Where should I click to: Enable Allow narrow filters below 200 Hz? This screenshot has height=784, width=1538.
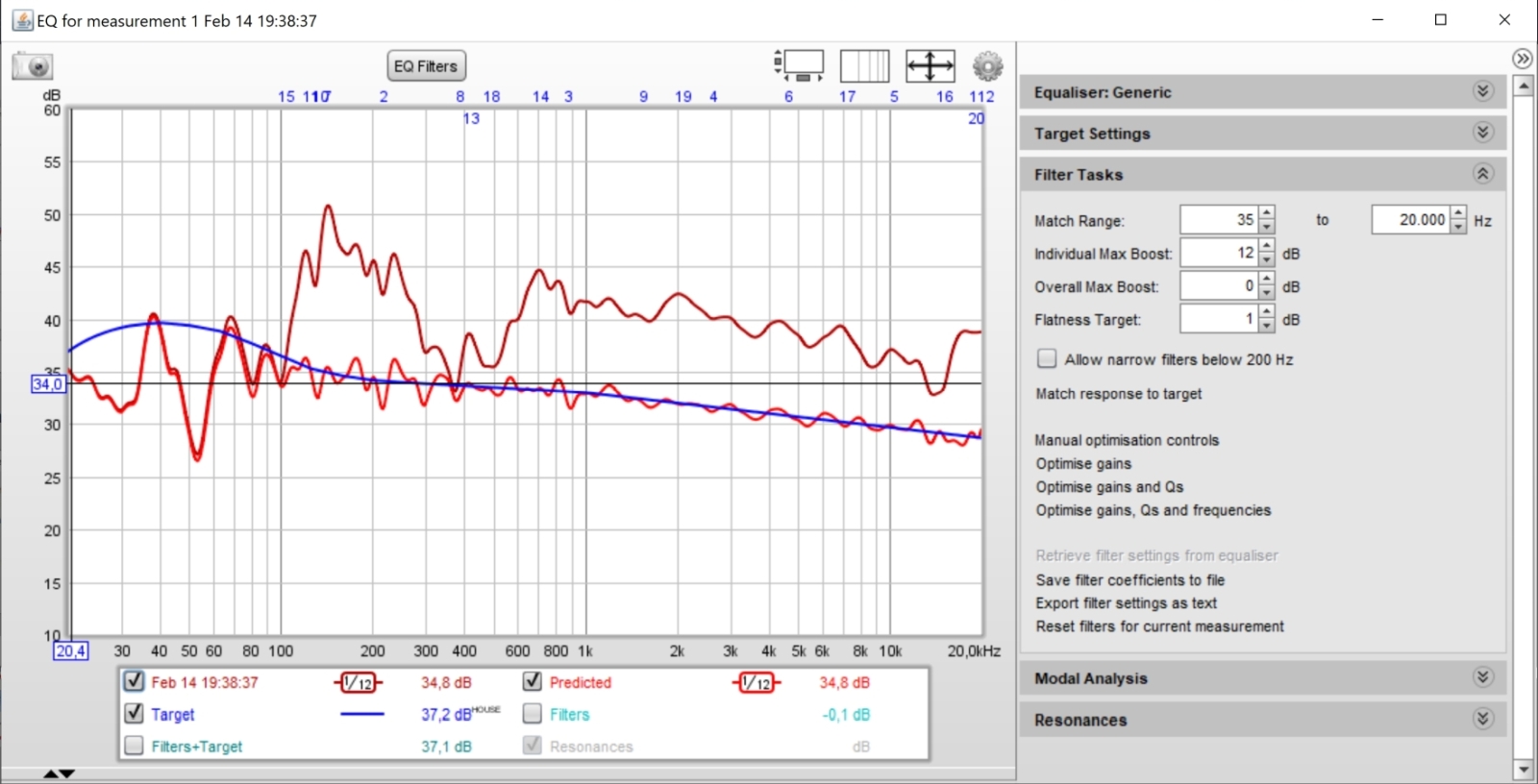tap(1047, 358)
